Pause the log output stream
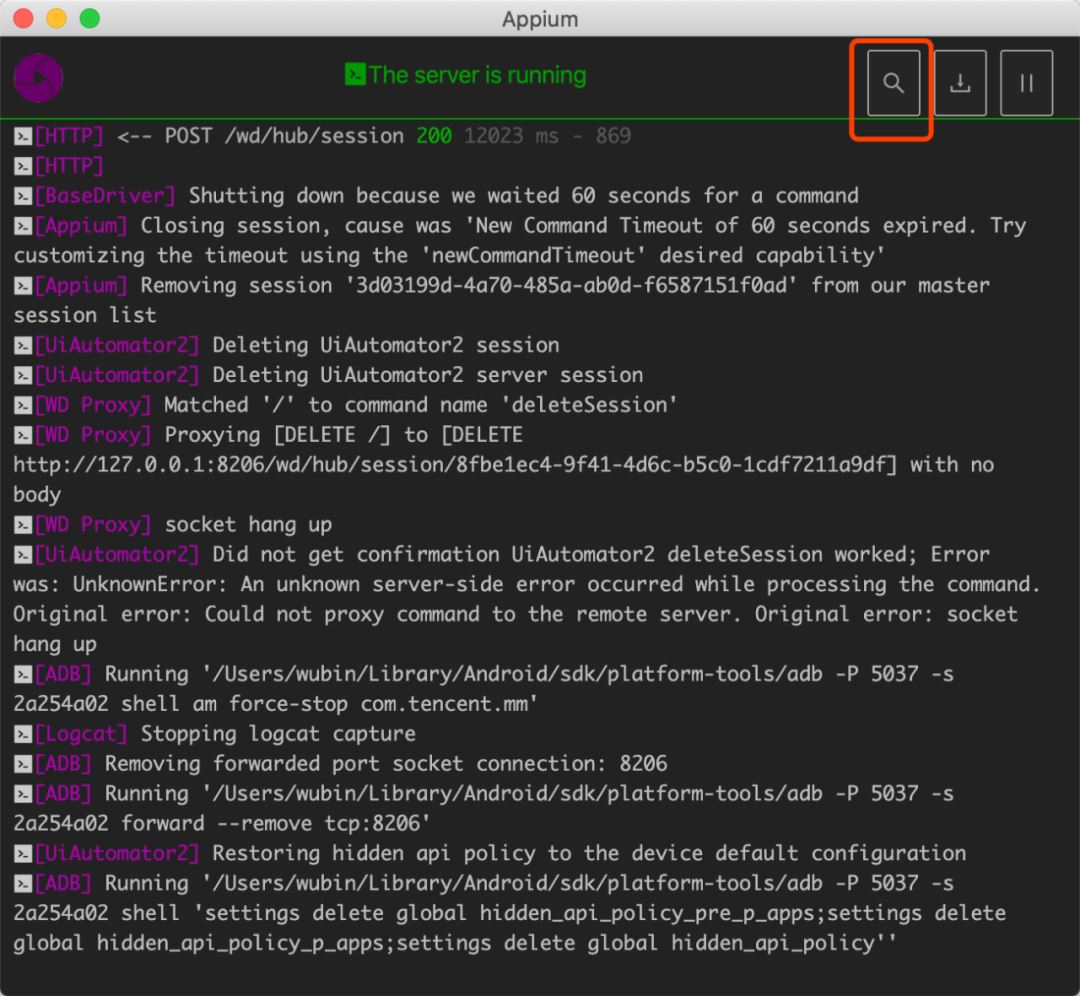The width and height of the screenshot is (1080, 996). click(x=1026, y=83)
